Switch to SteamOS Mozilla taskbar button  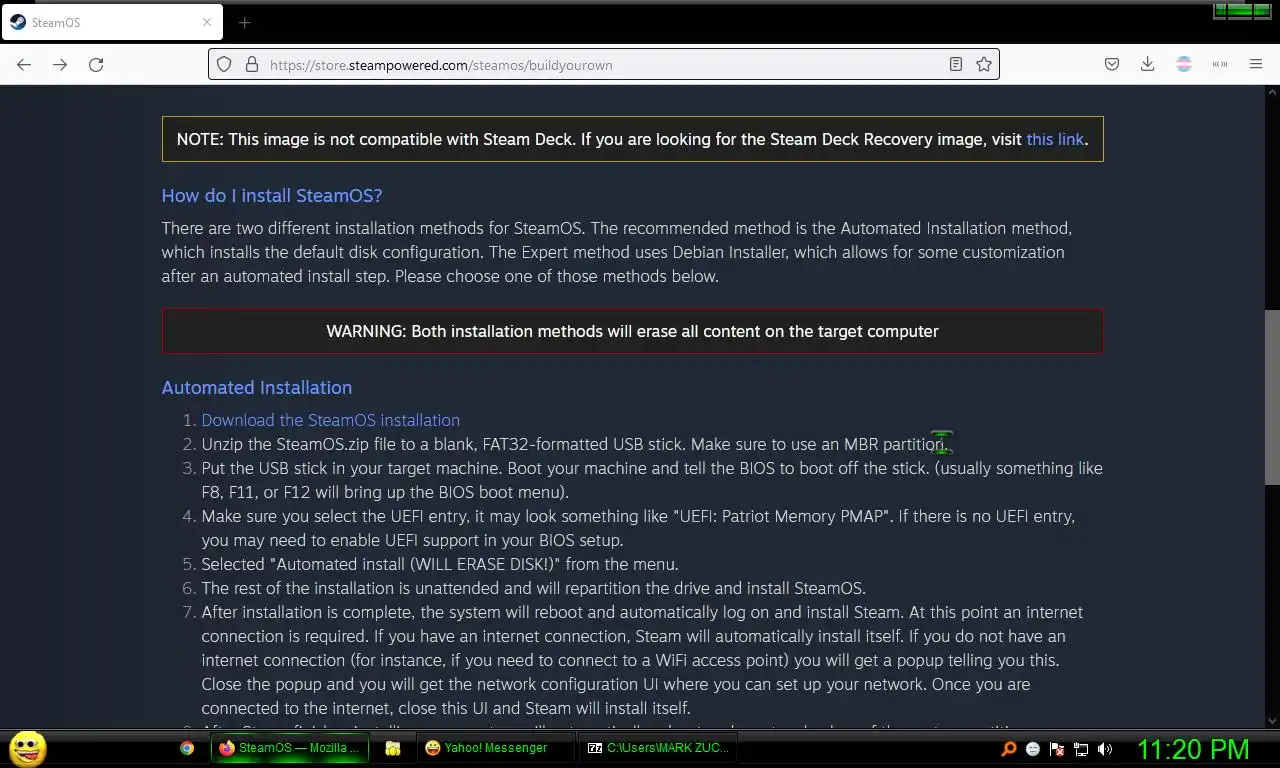pyautogui.click(x=289, y=748)
